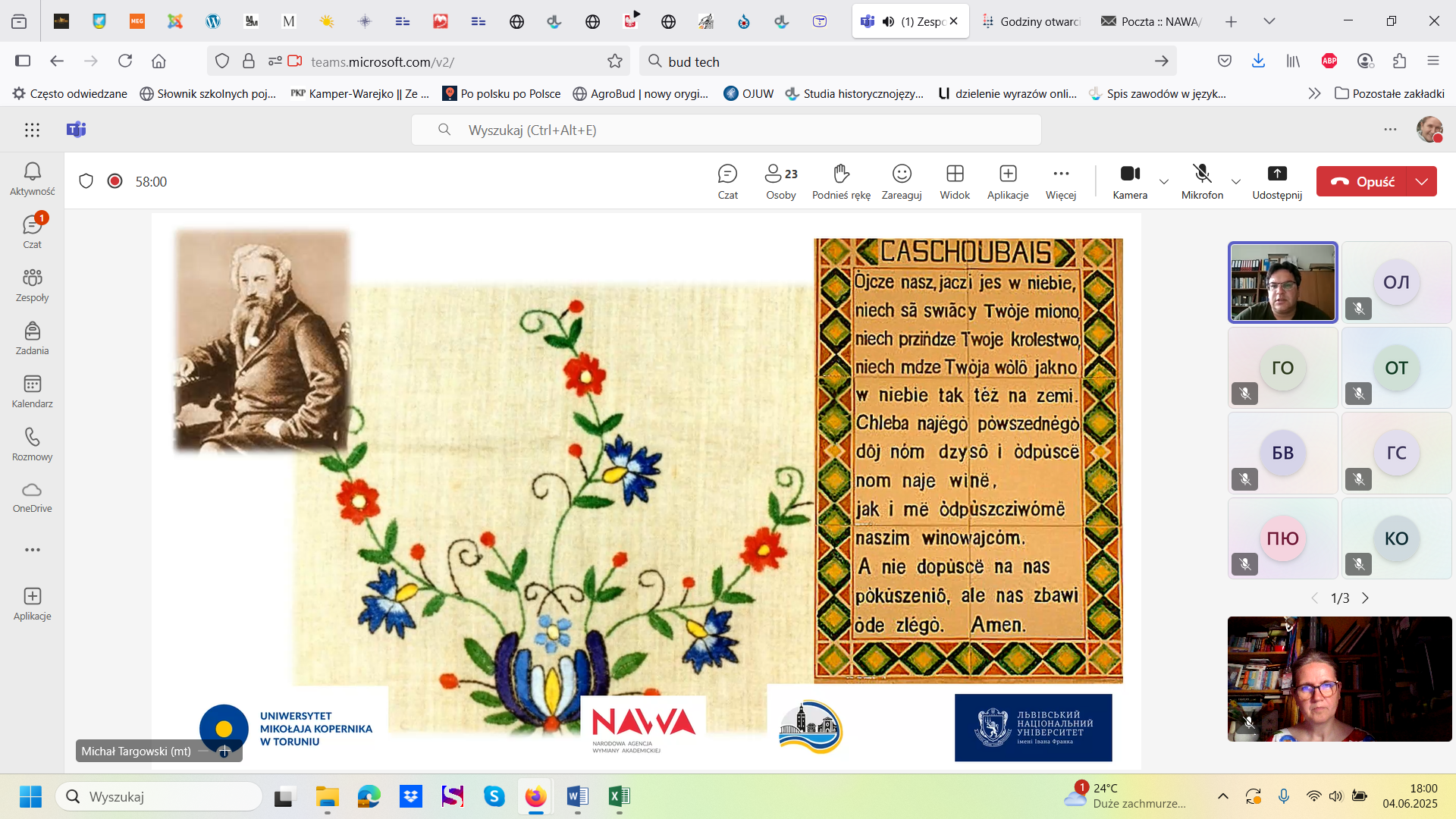
Task: Mute the Teams browser tab audio
Action: (x=888, y=21)
